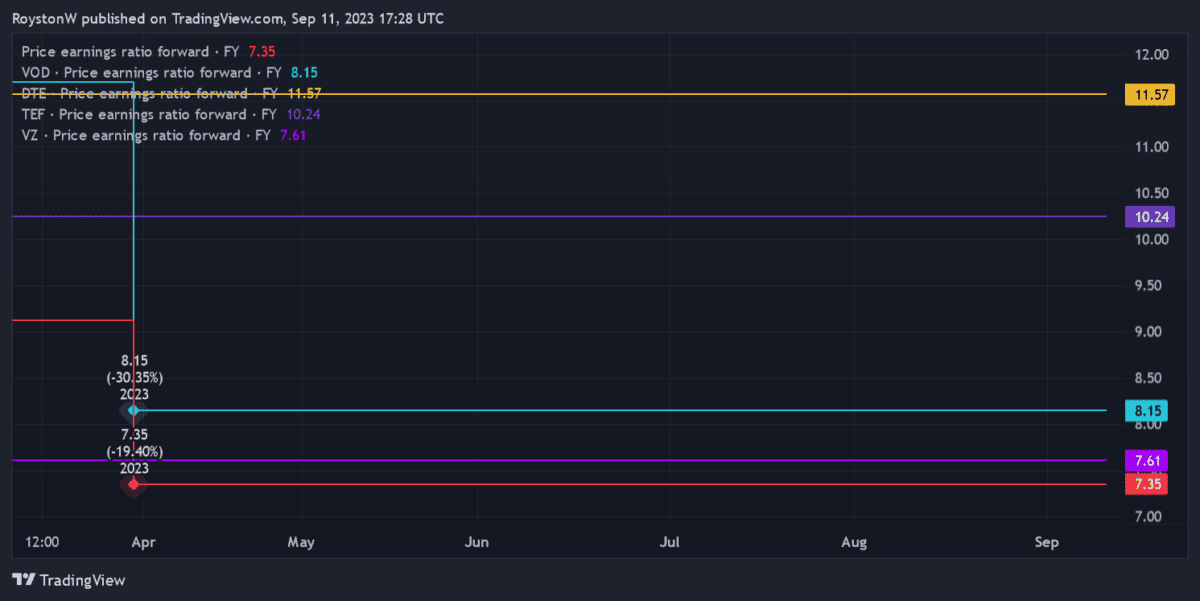
Task: Select the yellow 11.57 price tag
Action: (1146, 95)
